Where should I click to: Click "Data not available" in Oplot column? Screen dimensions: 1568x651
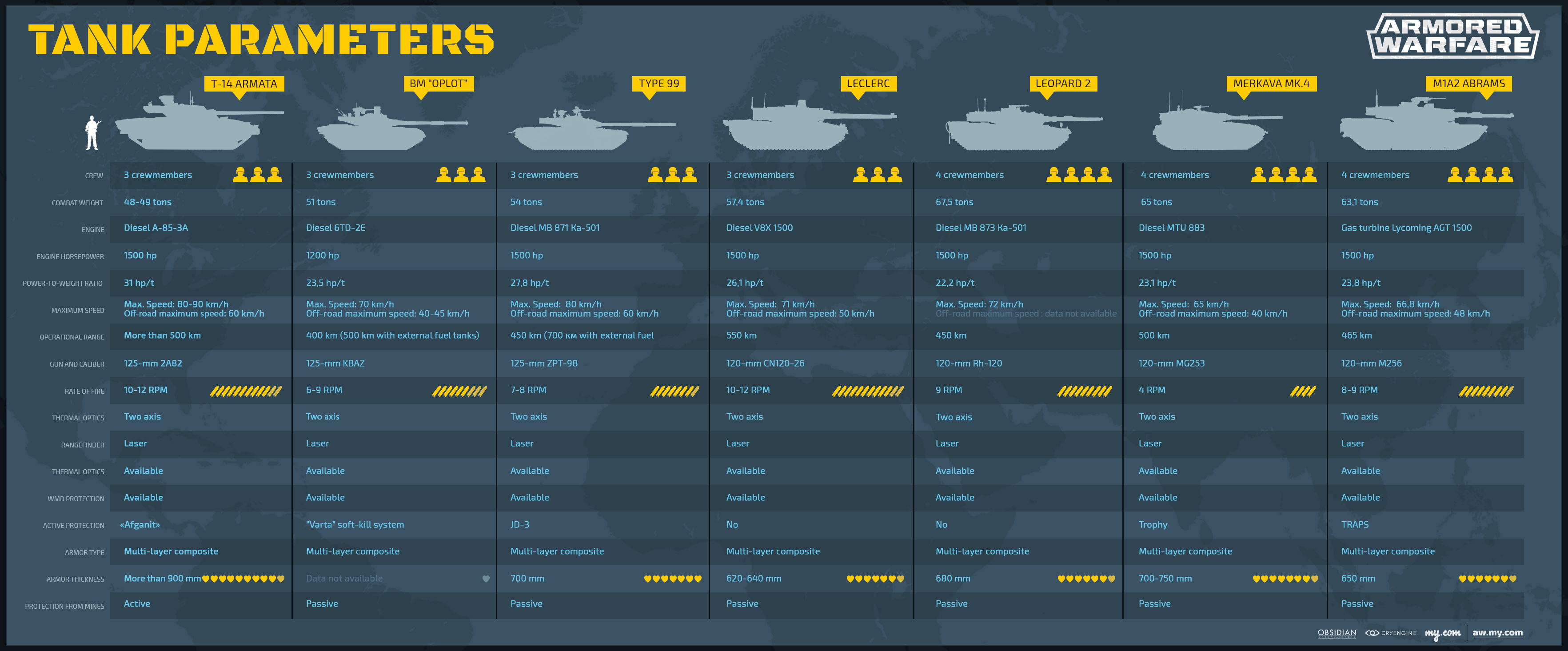point(344,579)
